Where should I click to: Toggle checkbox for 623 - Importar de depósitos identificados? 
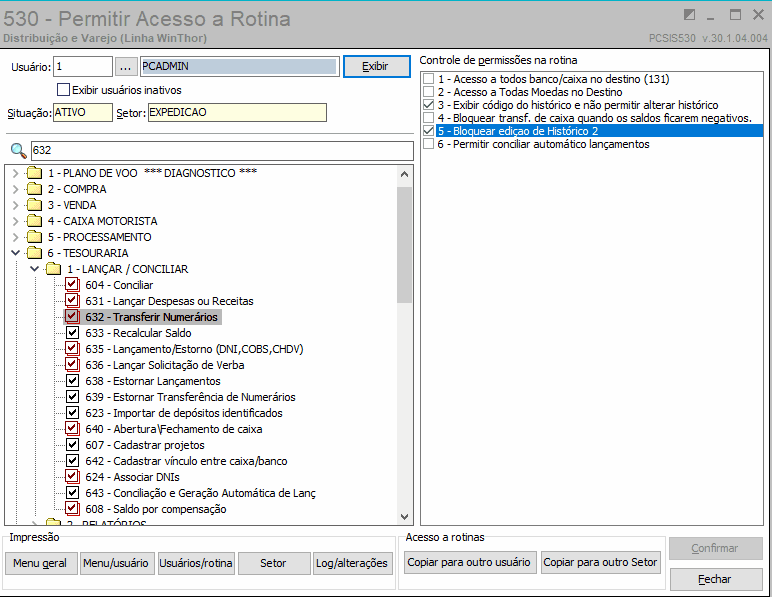(72, 412)
